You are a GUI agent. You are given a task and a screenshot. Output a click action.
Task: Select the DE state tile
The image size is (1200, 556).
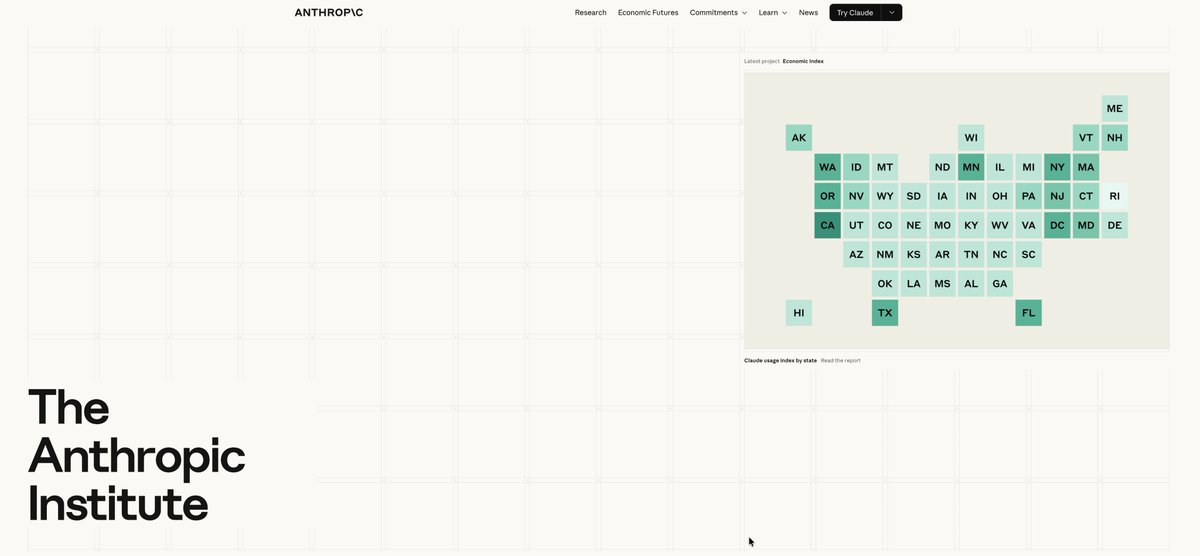click(1115, 225)
